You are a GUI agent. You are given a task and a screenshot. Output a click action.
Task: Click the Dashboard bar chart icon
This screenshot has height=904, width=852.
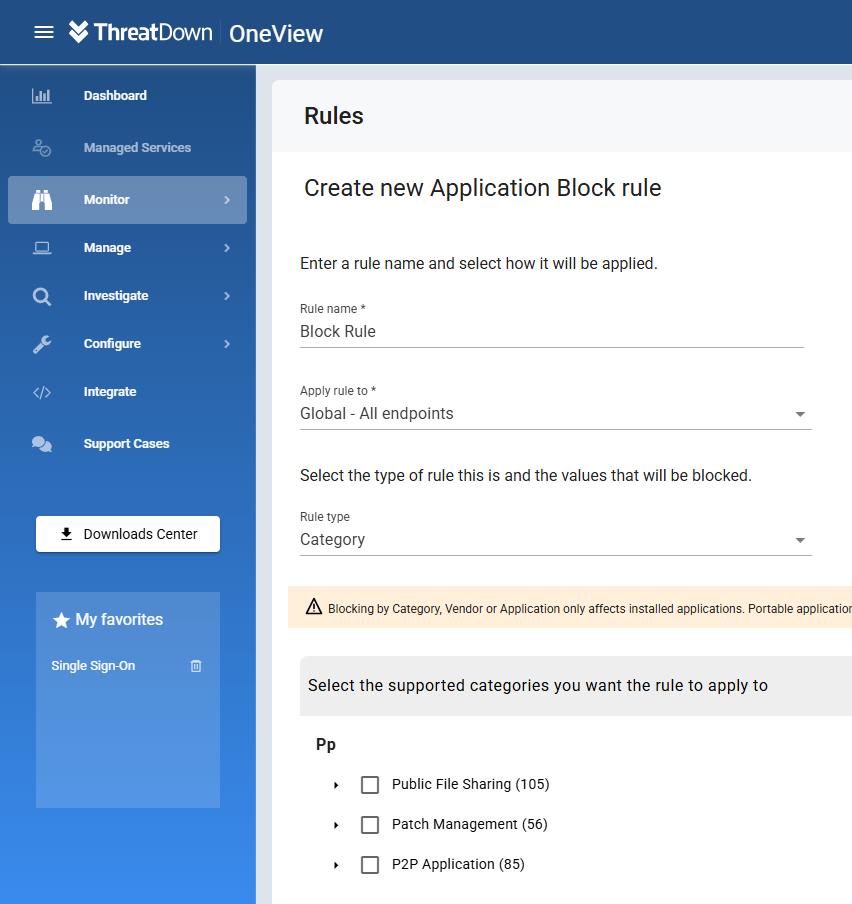[42, 96]
